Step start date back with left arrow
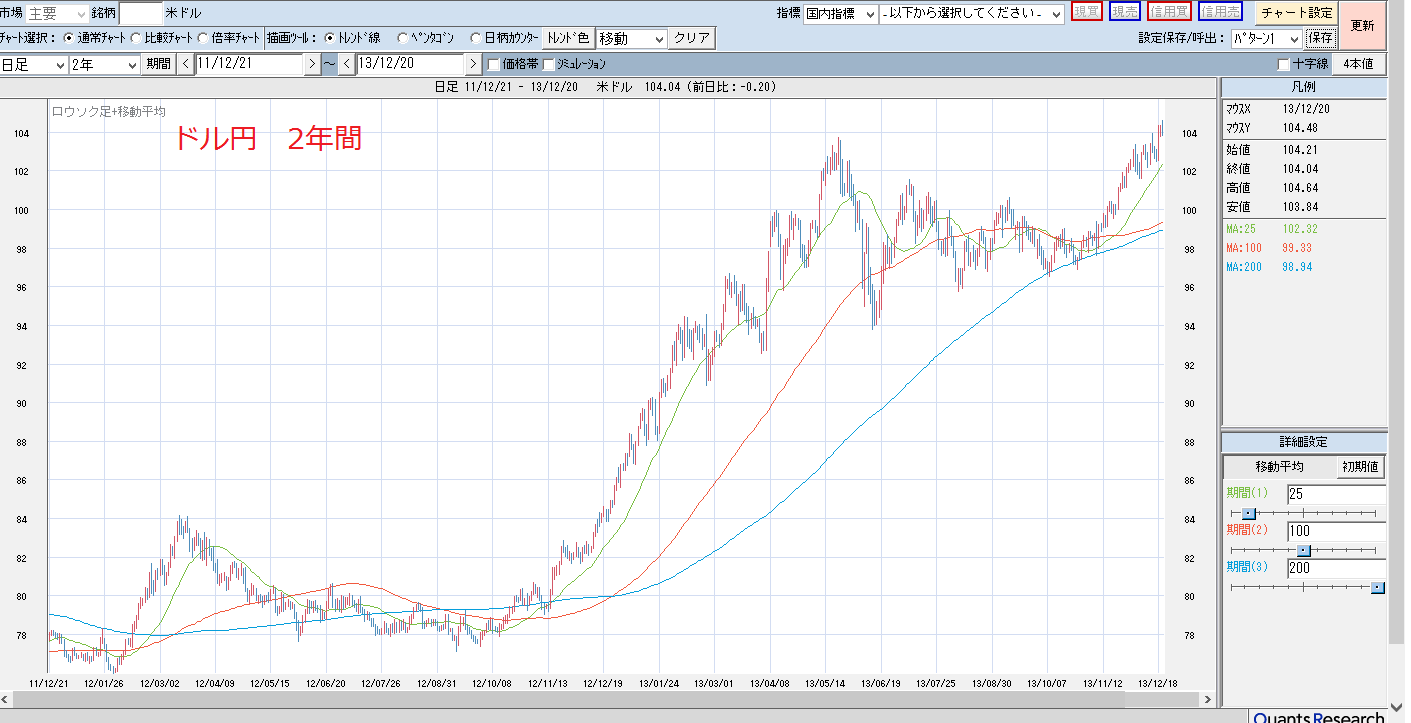1411x723 pixels. click(185, 64)
